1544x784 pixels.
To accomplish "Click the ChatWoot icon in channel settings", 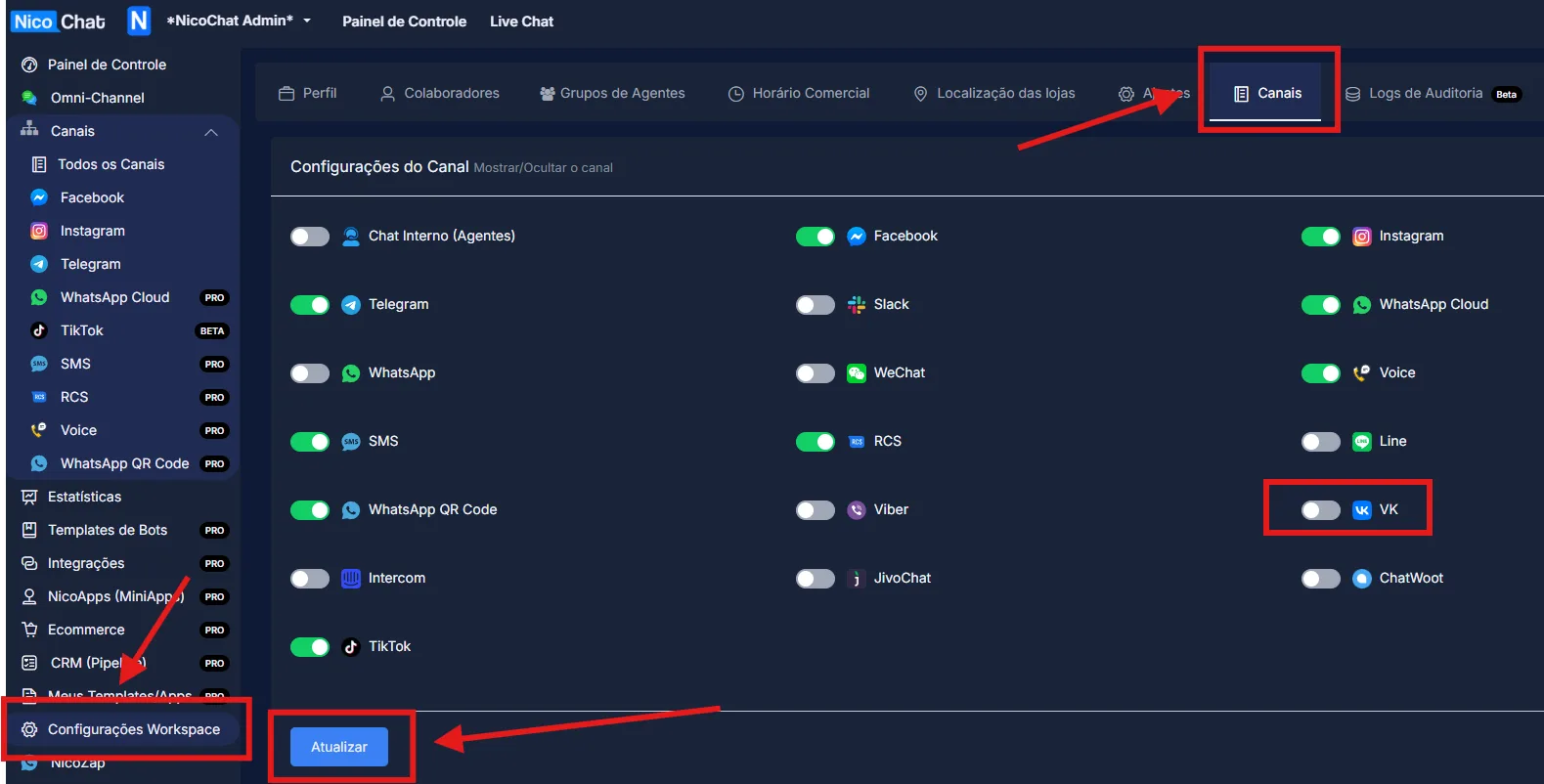I will (1362, 579).
